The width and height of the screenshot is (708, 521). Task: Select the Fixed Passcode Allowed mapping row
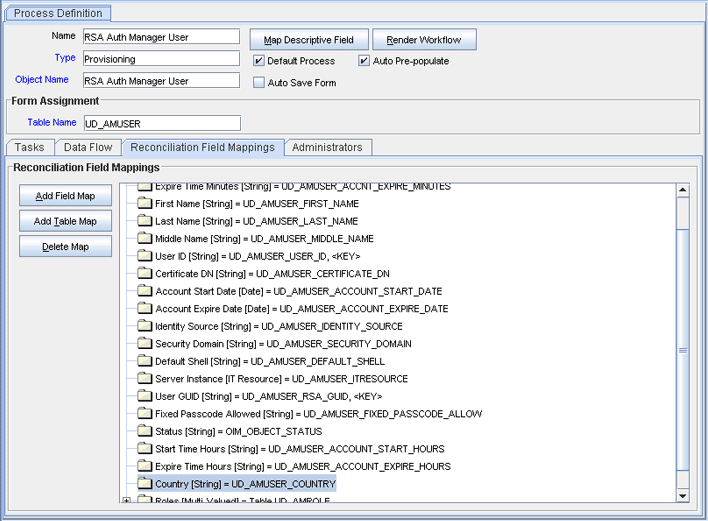(310, 414)
